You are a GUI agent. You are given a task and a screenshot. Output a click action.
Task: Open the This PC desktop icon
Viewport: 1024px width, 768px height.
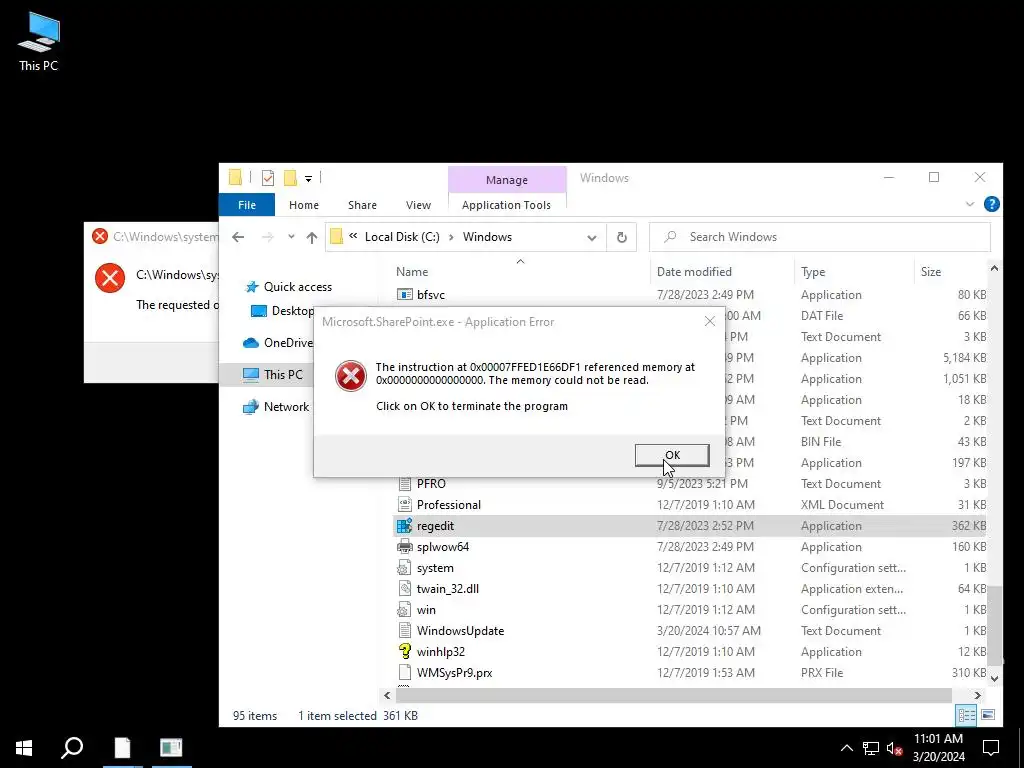coord(39,42)
